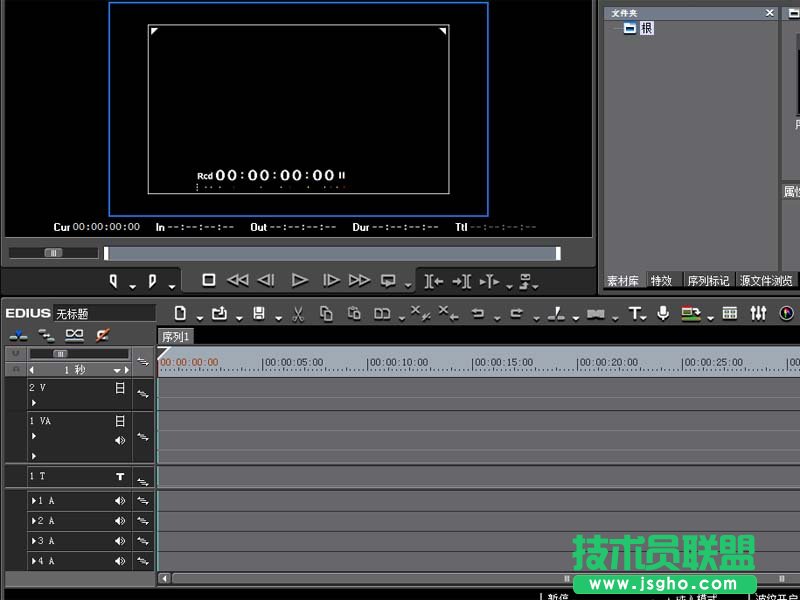Mute the 1 VA track audio output
This screenshot has width=800, height=600.
[120, 439]
